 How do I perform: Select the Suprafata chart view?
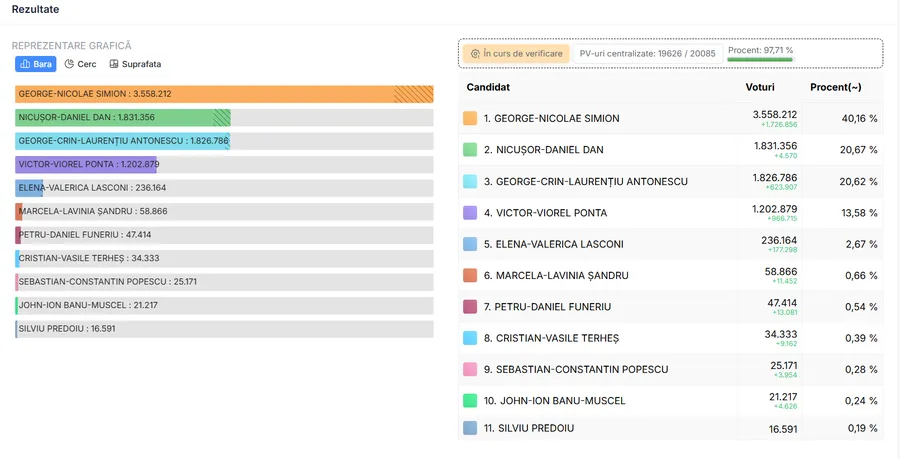coord(135,64)
